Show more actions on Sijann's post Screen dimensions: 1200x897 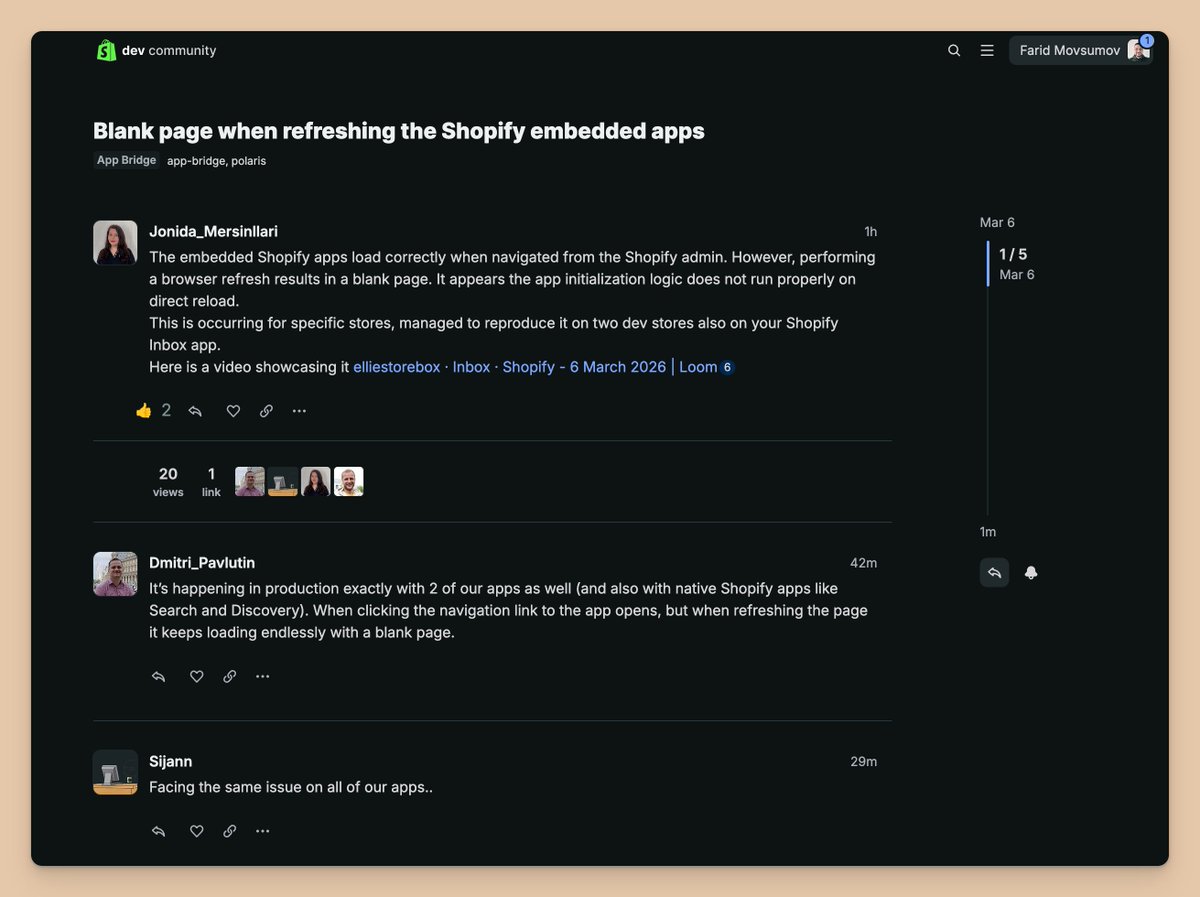(x=263, y=831)
